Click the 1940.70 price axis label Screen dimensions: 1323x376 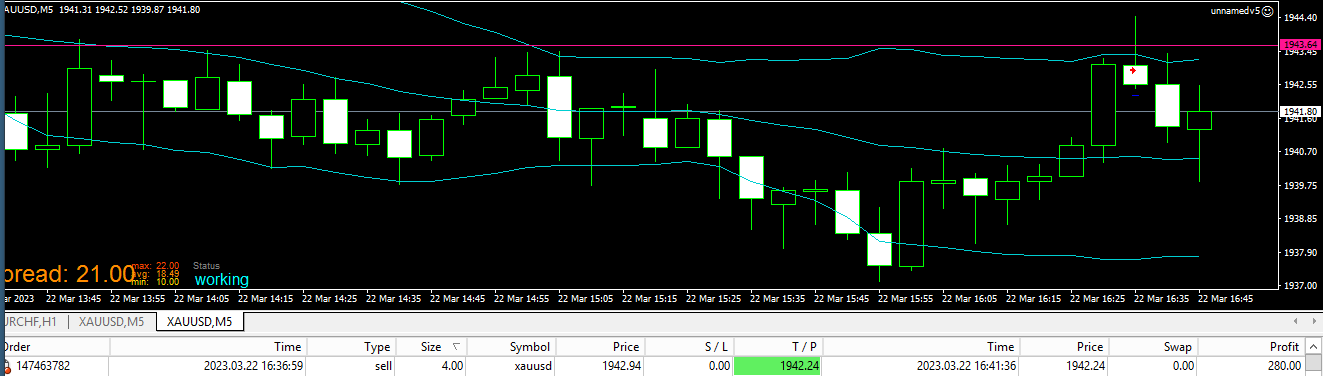(1301, 152)
